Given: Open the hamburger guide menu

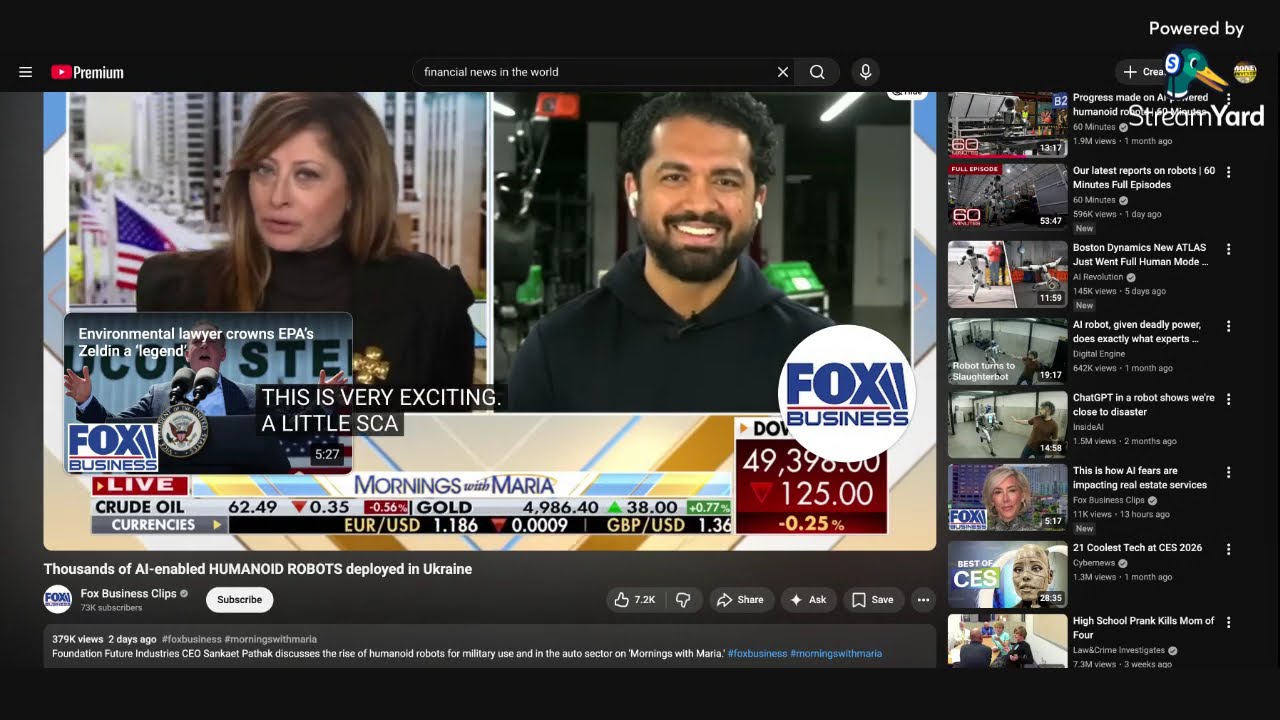Looking at the screenshot, I should [26, 72].
